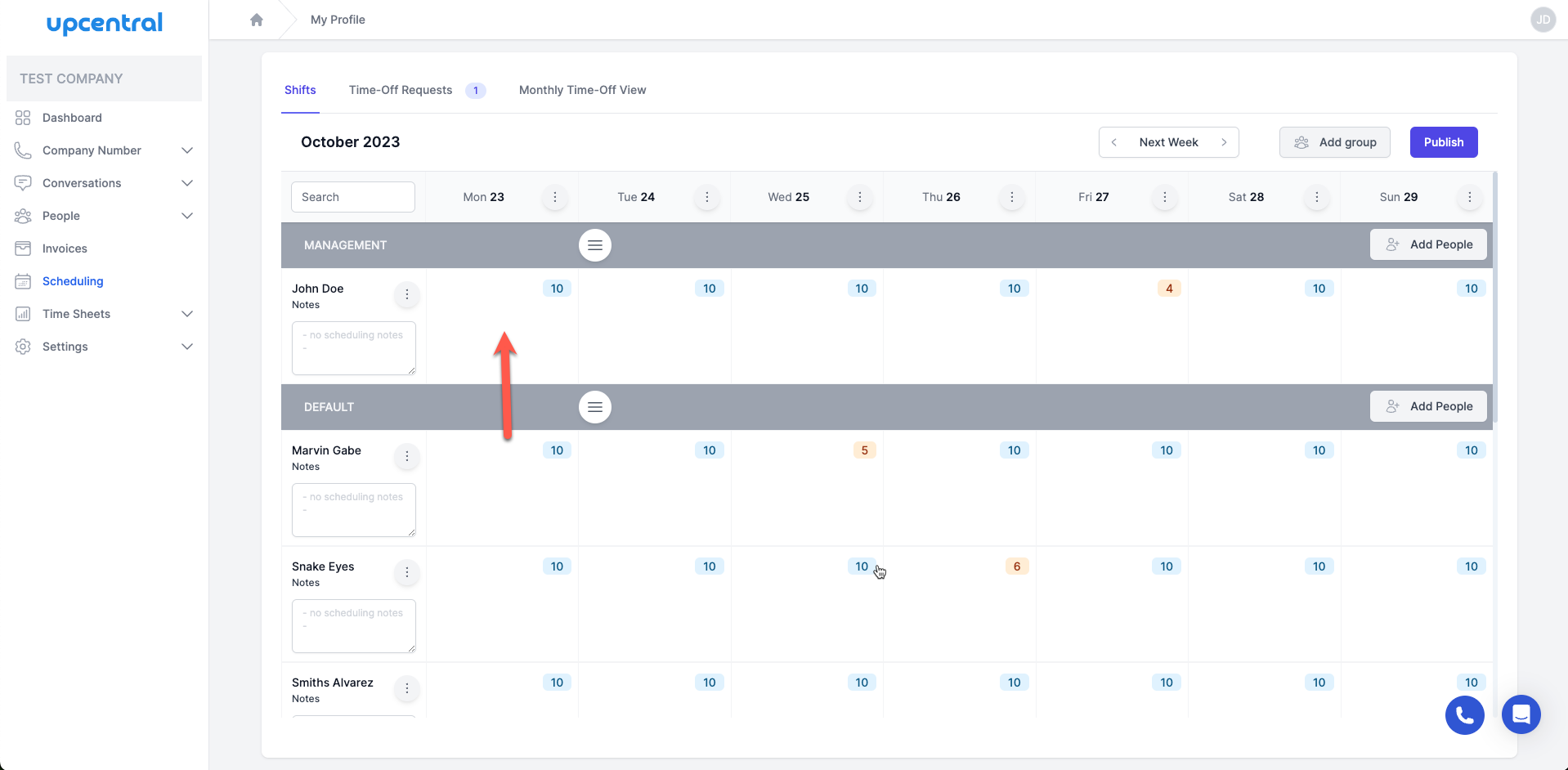The image size is (1568, 770).
Task: Click the Default group hamburger menu icon
Action: pyautogui.click(x=595, y=407)
